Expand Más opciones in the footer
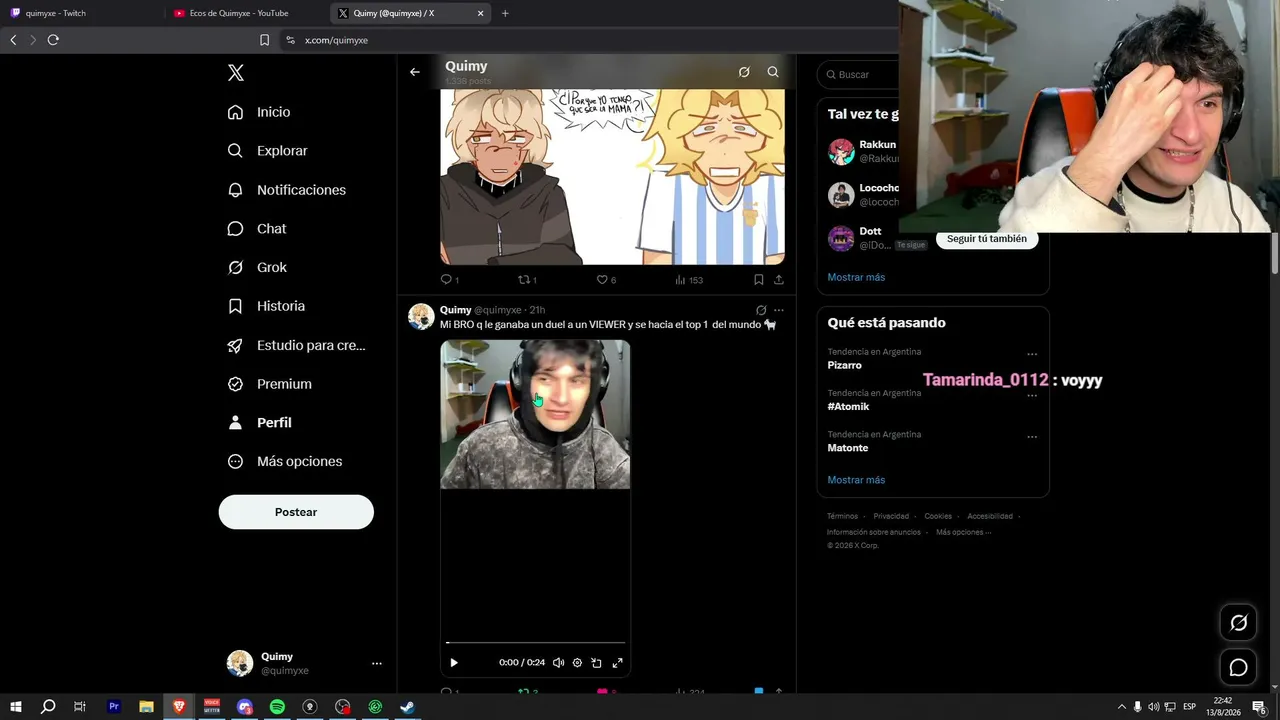The height and width of the screenshot is (720, 1280). pos(963,532)
